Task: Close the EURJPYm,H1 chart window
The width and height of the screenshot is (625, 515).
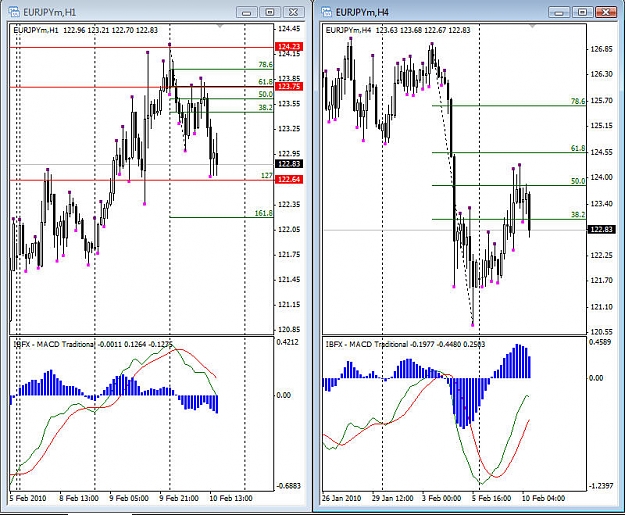Action: tap(293, 12)
